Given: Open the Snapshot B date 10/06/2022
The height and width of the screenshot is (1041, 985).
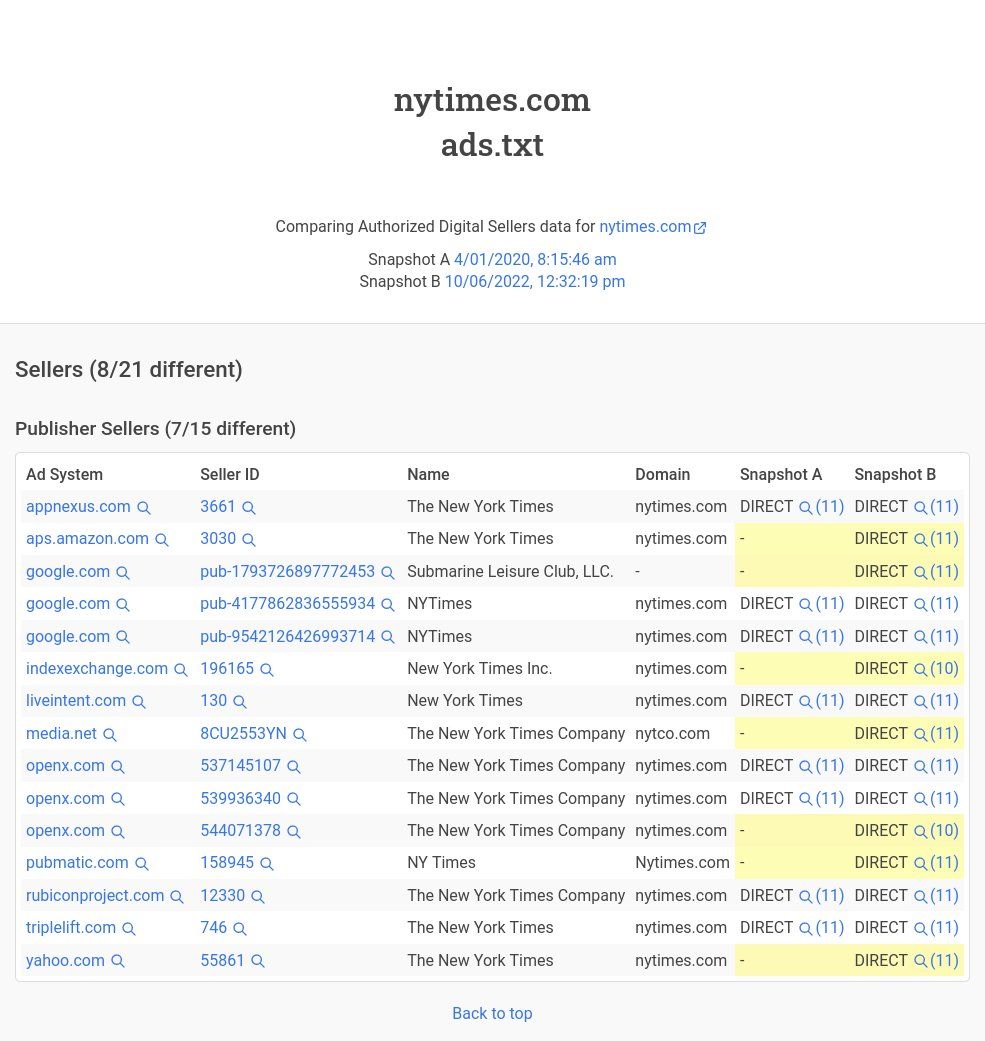Looking at the screenshot, I should coord(535,281).
